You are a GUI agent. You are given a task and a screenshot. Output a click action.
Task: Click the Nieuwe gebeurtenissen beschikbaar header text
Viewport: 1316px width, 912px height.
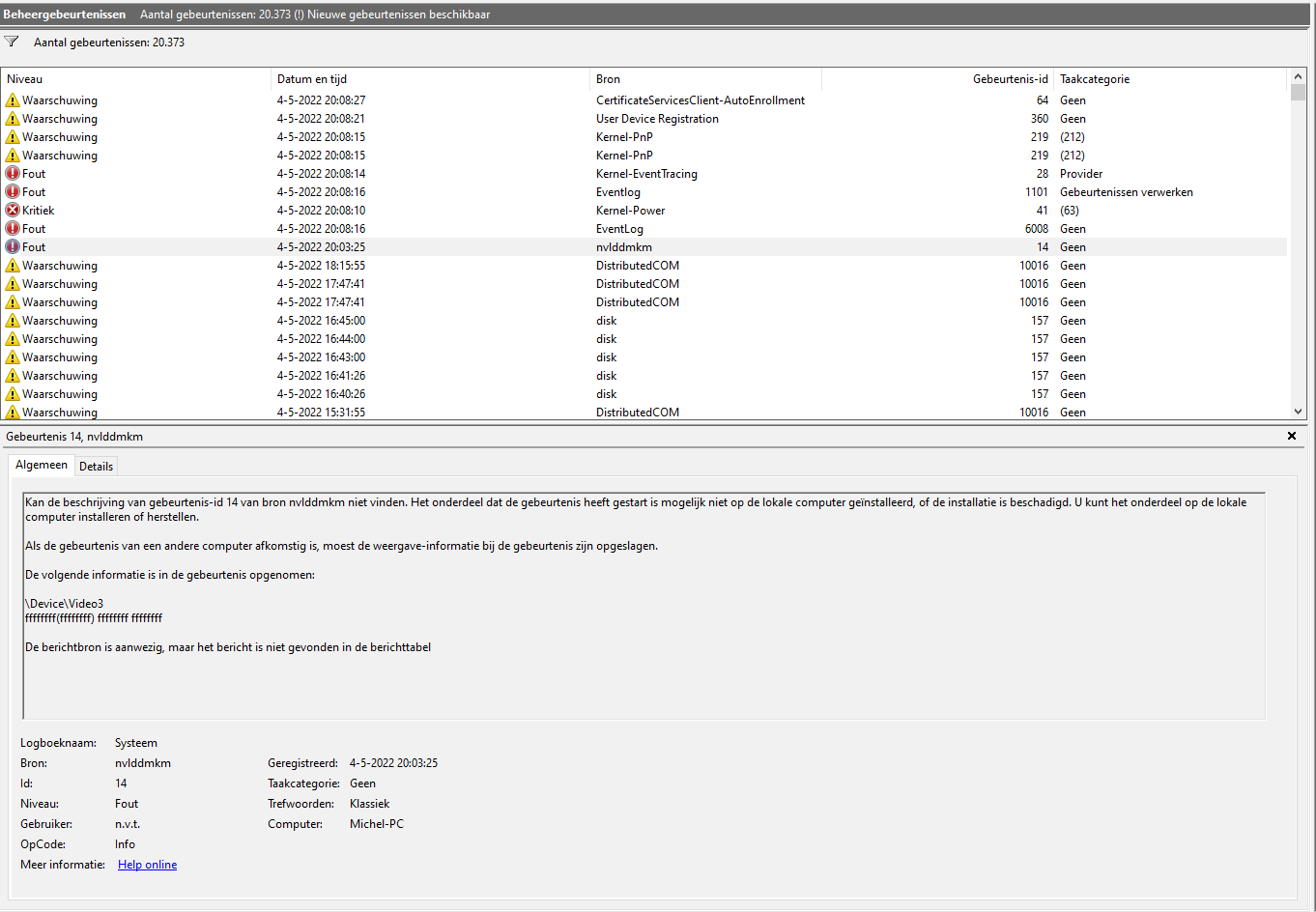point(398,14)
